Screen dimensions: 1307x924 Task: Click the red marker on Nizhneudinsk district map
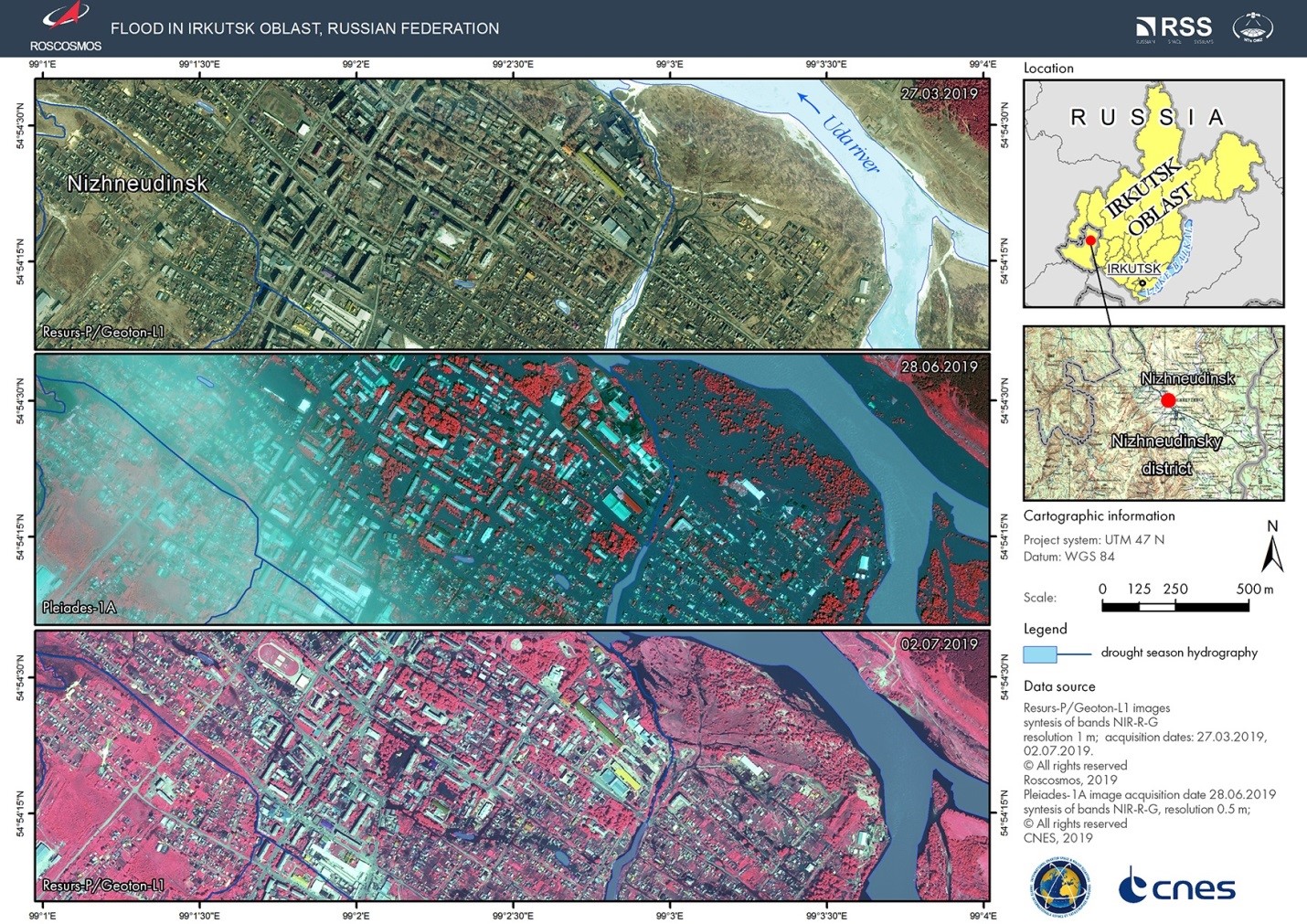pos(1168,400)
